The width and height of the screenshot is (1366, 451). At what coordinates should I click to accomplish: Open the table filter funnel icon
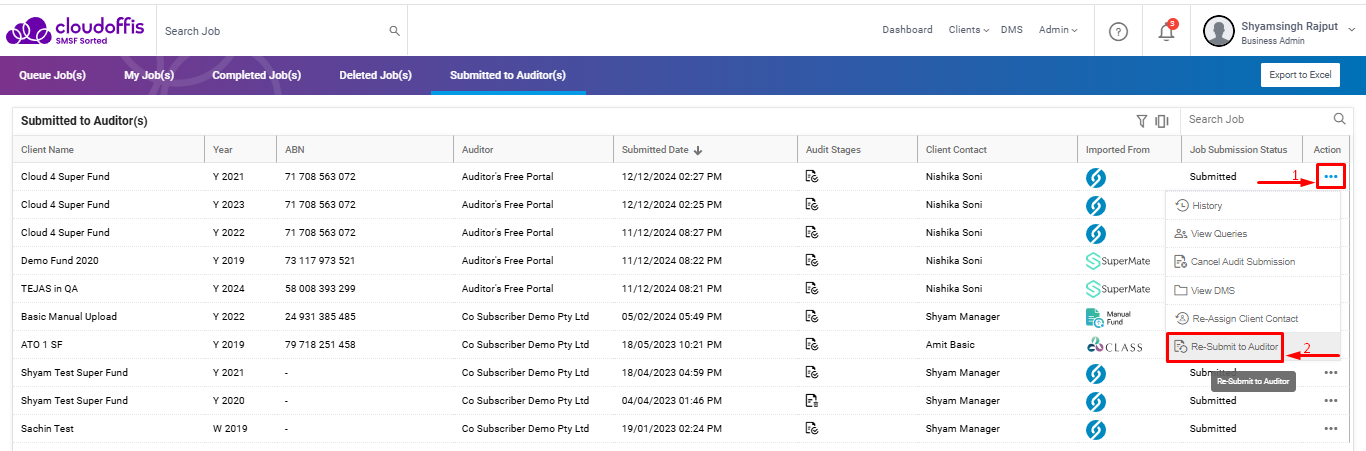coord(1142,121)
